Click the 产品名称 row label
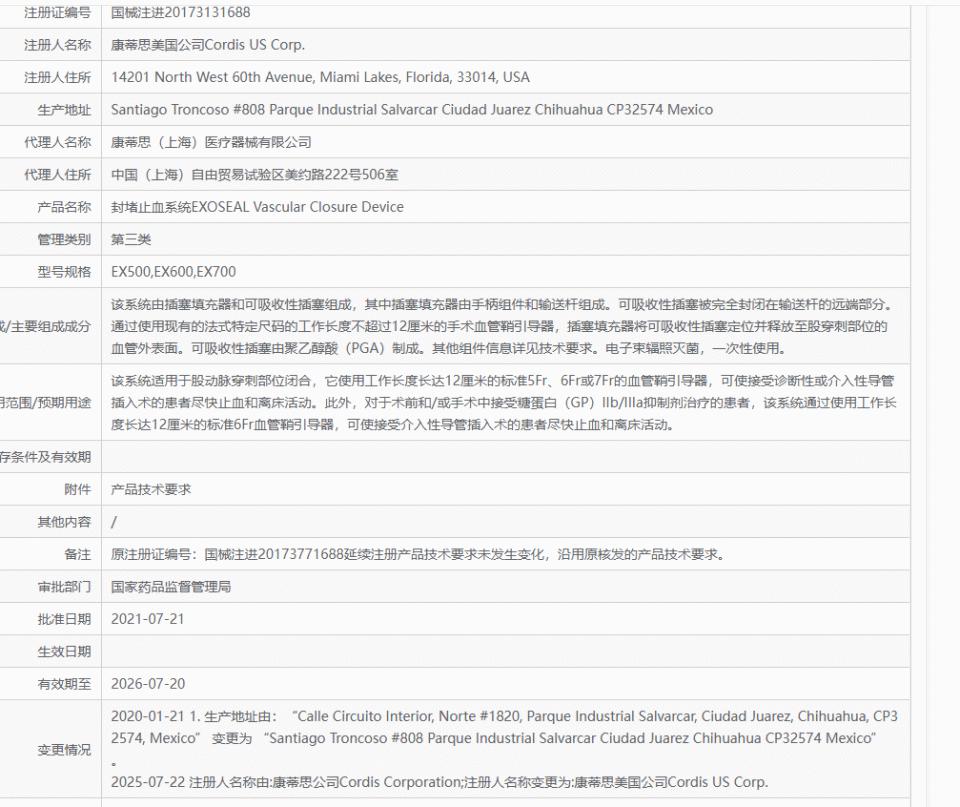 pos(64,207)
